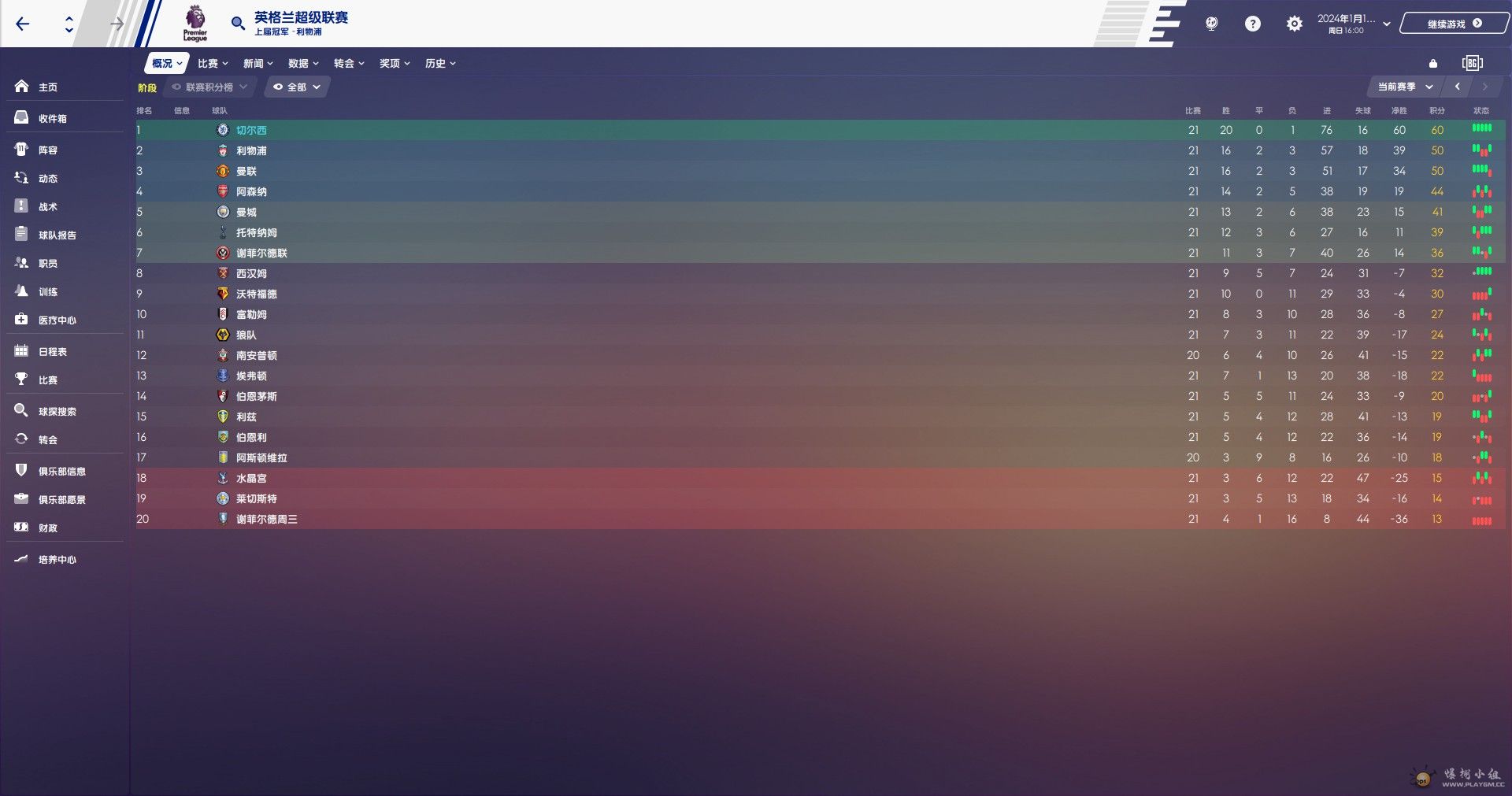The width and height of the screenshot is (1512, 796).
Task: Select 谢菲尔德联 team name
Action: (261, 253)
